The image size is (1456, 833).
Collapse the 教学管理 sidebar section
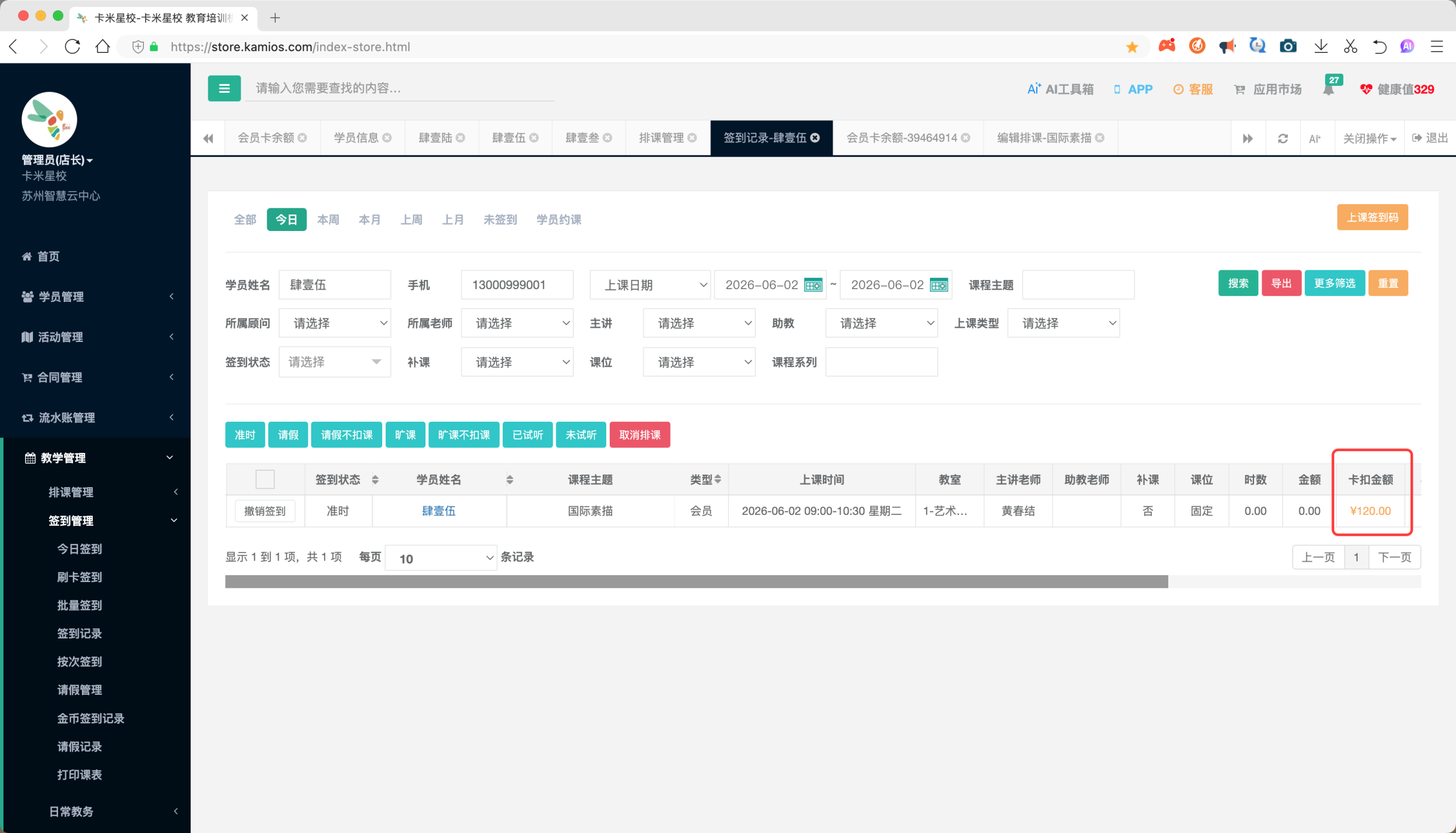95,457
